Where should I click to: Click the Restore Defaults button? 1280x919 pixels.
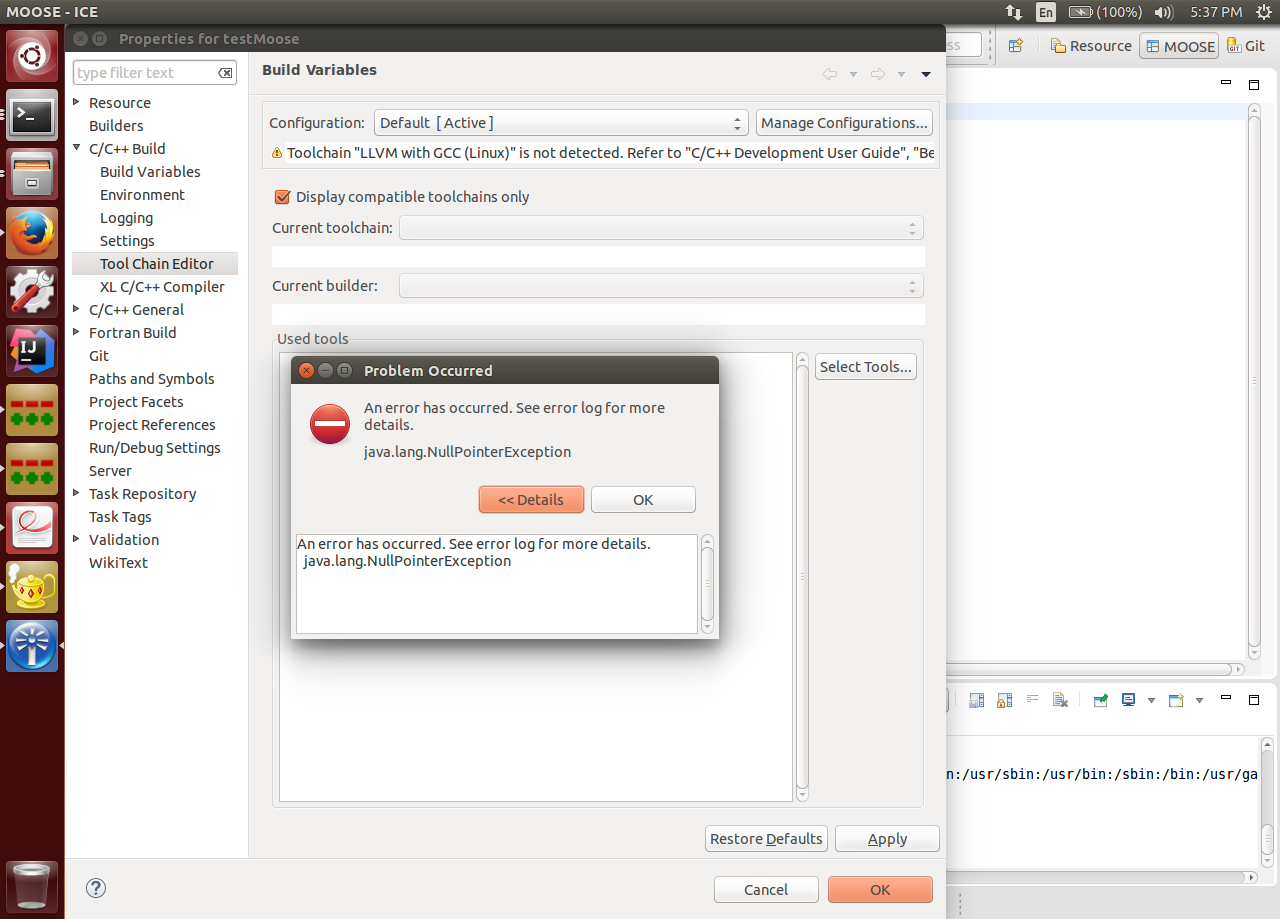(x=766, y=839)
